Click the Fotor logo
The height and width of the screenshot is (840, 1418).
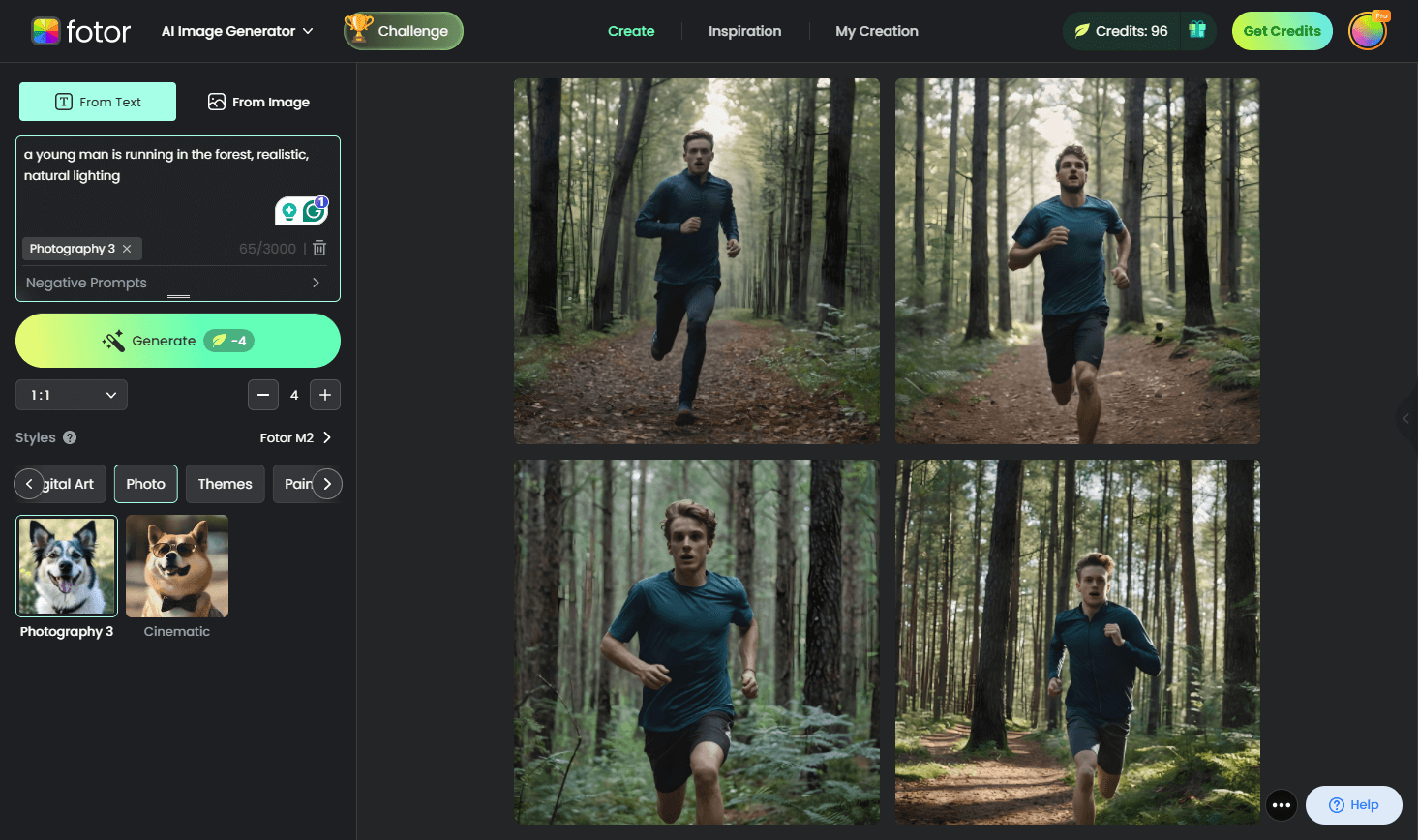81,31
